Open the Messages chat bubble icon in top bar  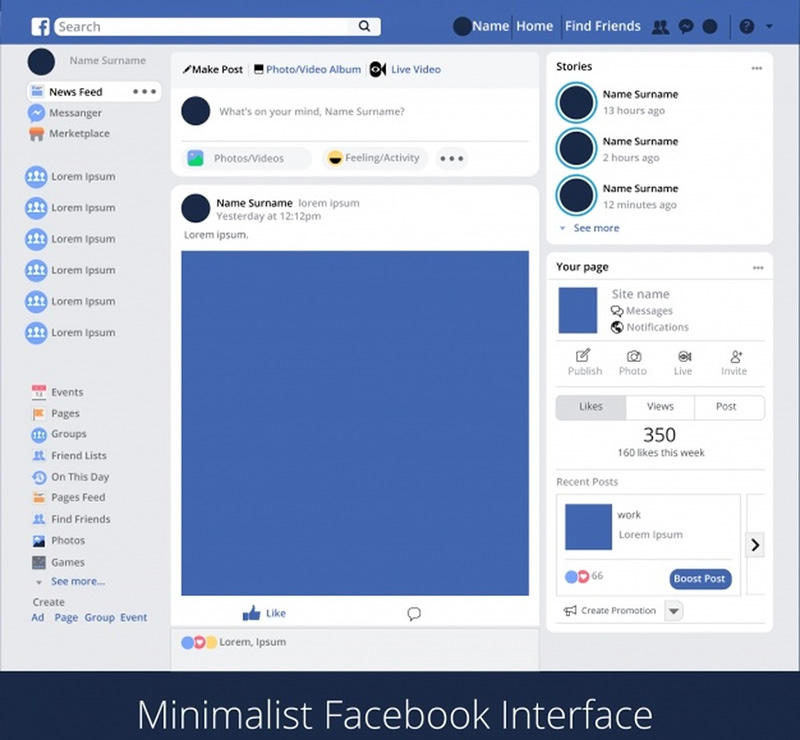coord(685,26)
